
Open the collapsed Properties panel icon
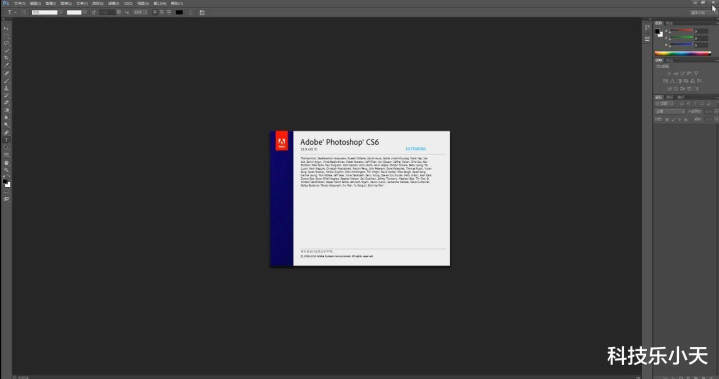click(x=647, y=38)
